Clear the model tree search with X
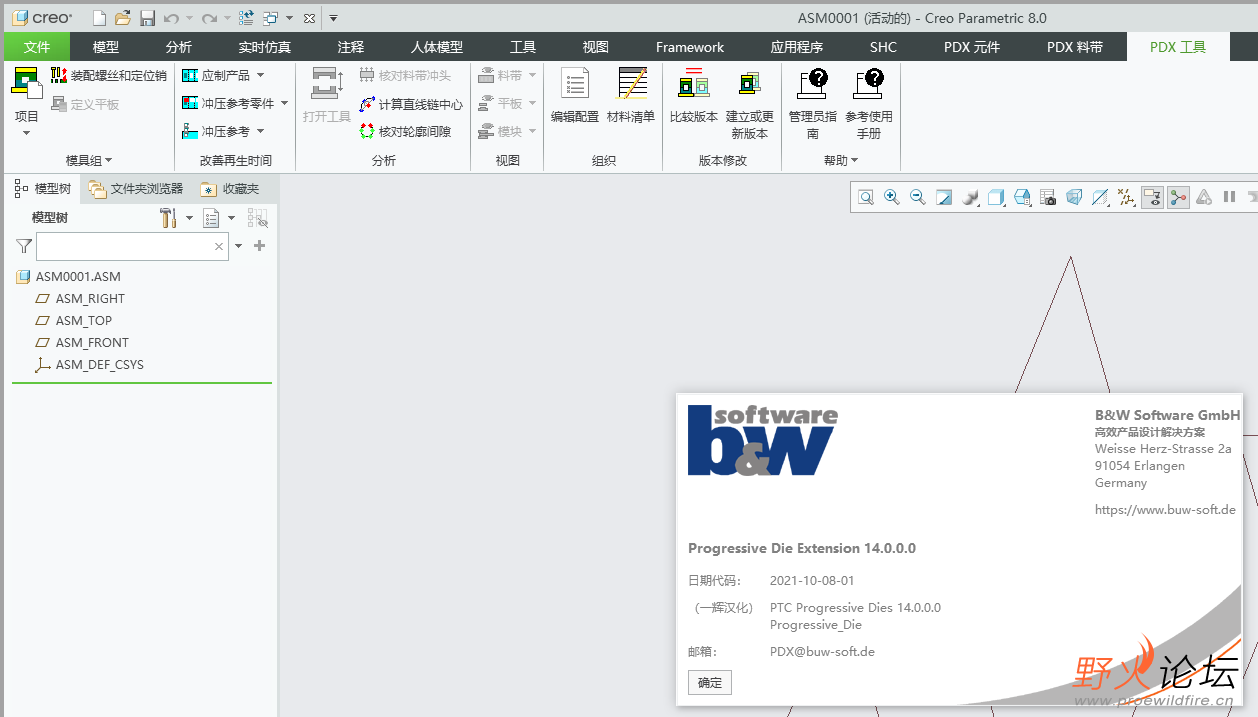The width and height of the screenshot is (1258, 717). [219, 246]
